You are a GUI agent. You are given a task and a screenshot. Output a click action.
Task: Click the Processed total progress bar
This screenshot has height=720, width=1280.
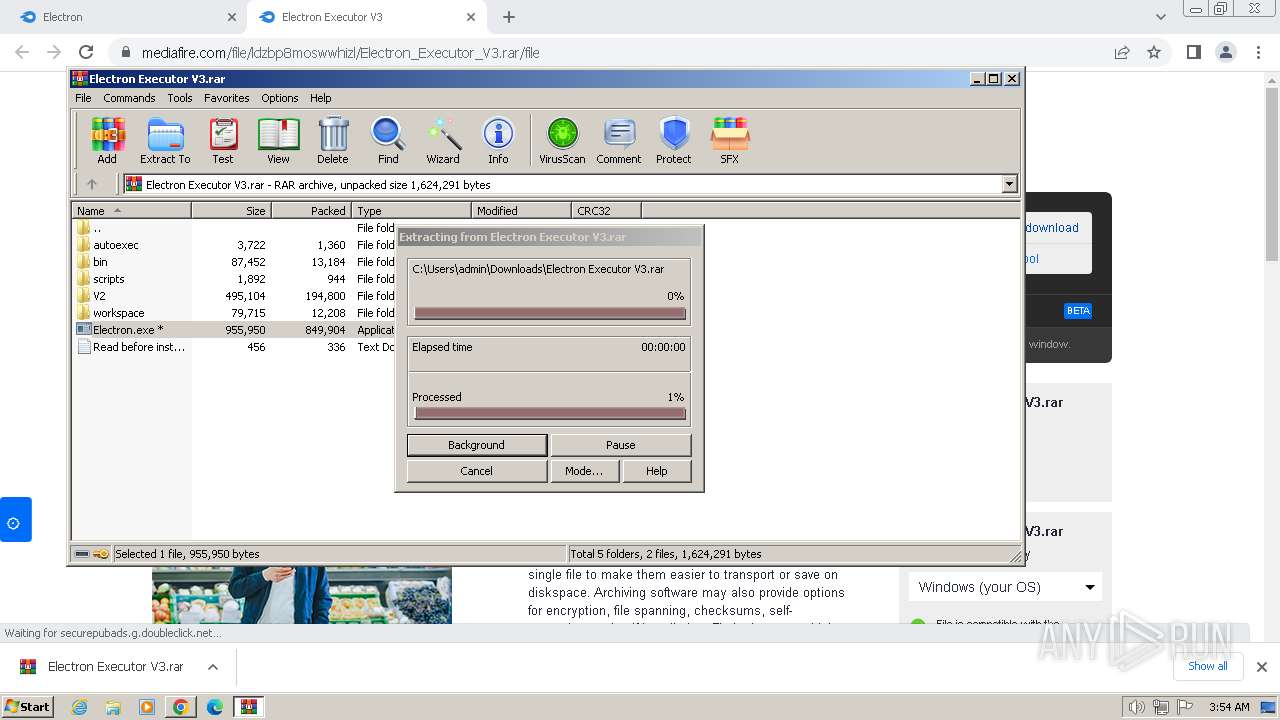pyautogui.click(x=550, y=413)
